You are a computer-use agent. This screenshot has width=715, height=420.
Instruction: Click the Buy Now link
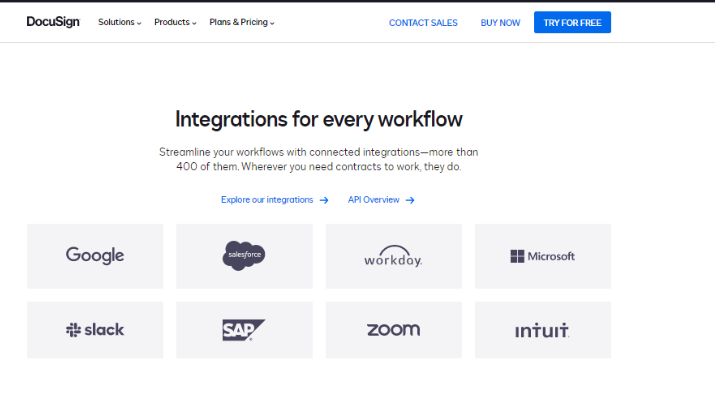pos(500,23)
